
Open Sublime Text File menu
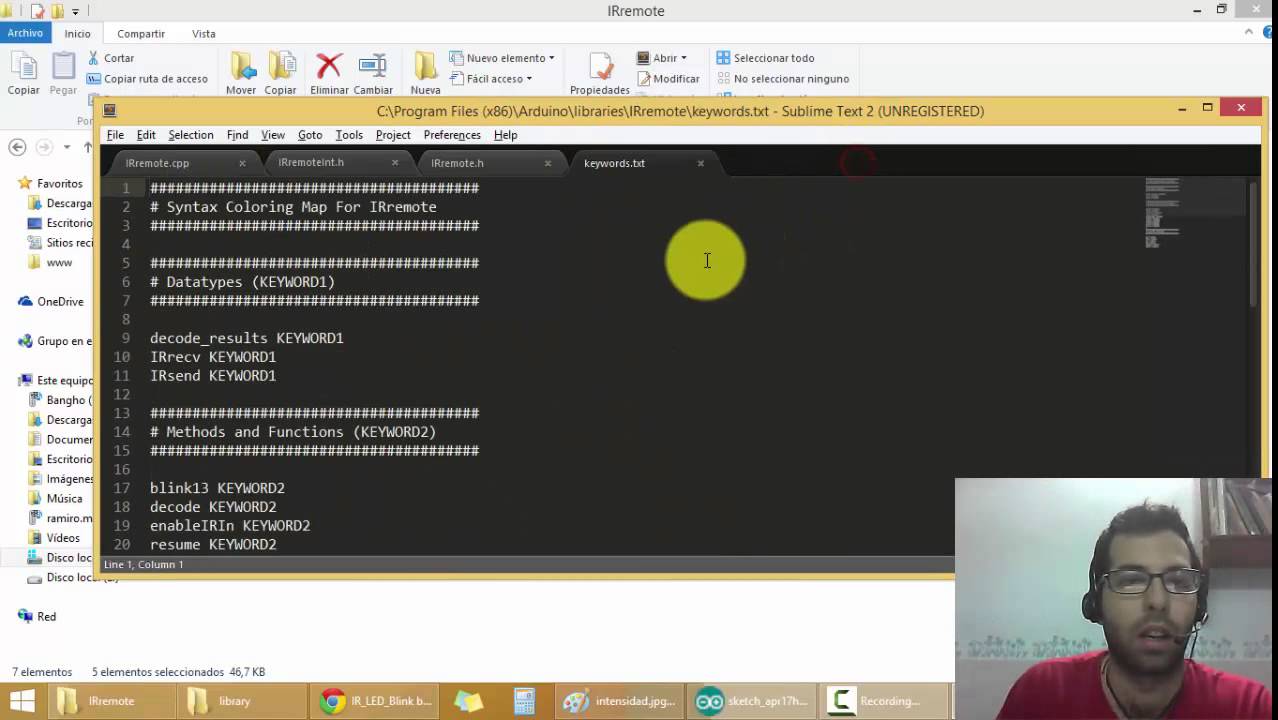pos(115,135)
